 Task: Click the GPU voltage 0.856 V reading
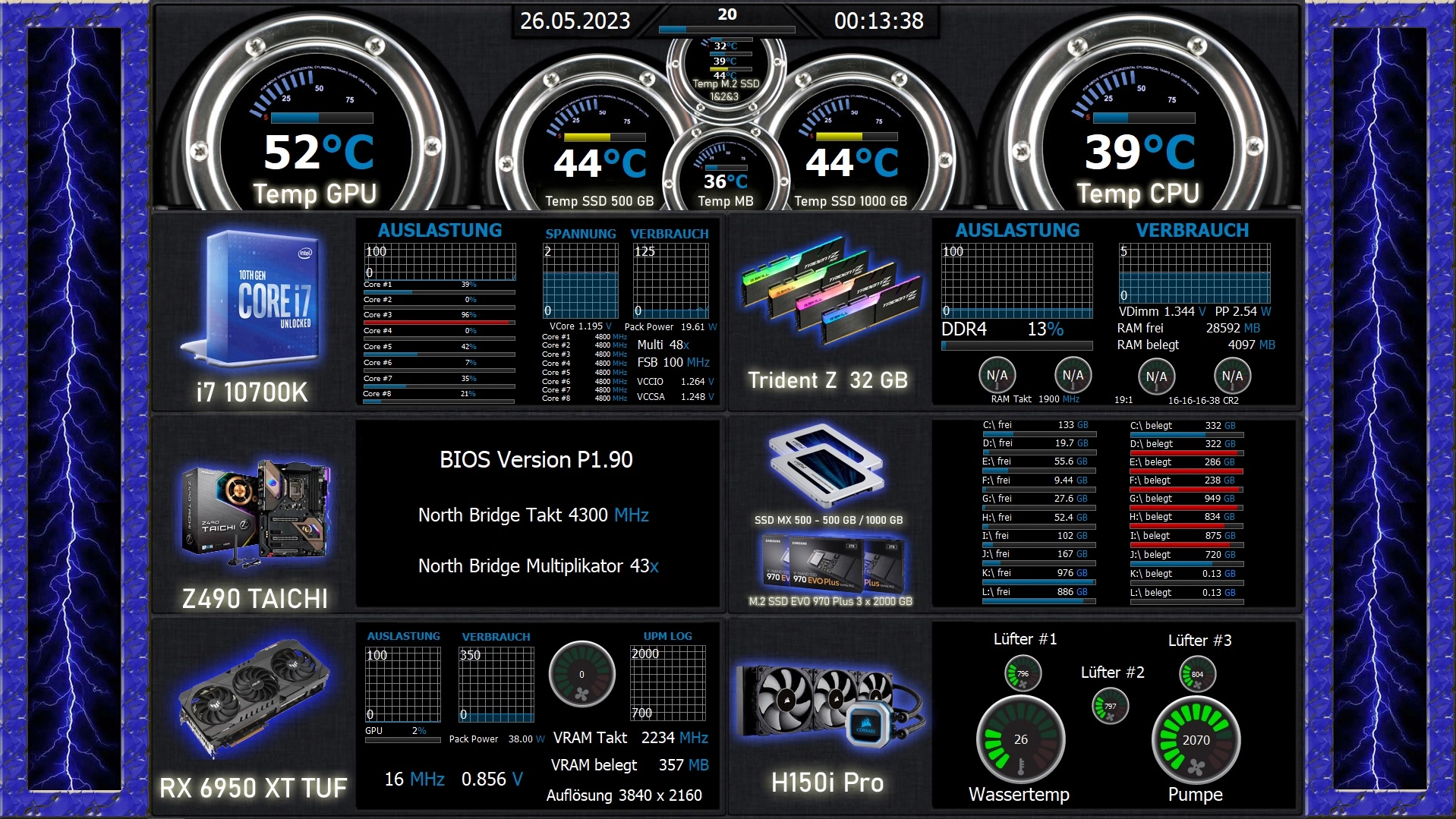point(492,780)
